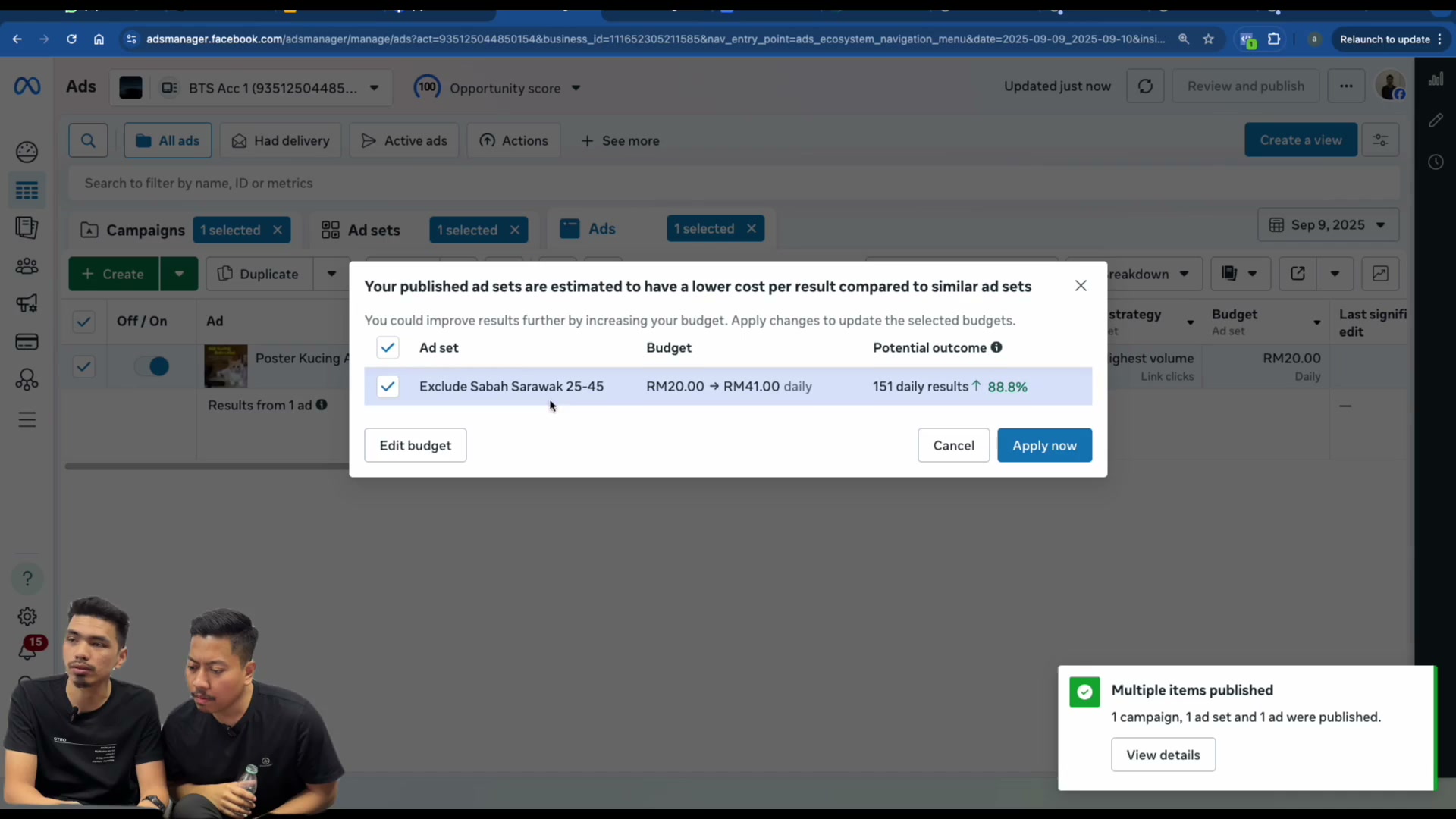Open audiences people icon in sidebar
Viewport: 1456px width, 819px height.
tap(27, 266)
